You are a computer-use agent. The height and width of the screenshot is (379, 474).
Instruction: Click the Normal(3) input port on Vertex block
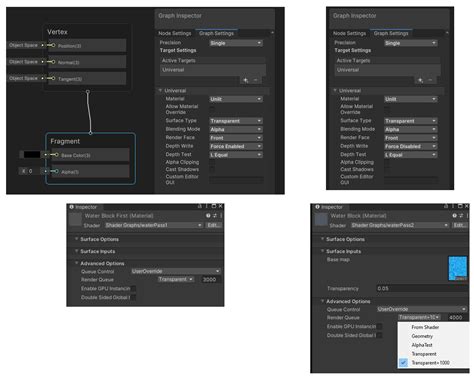[x=53, y=62]
